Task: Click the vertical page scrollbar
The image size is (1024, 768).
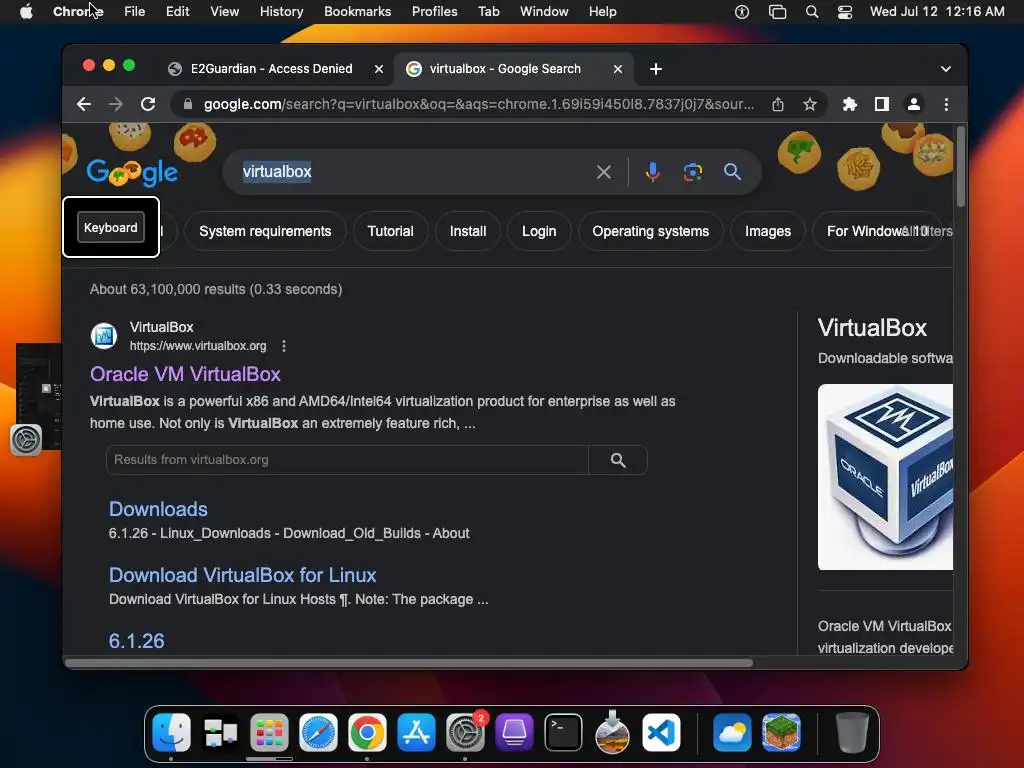Action: click(x=960, y=168)
